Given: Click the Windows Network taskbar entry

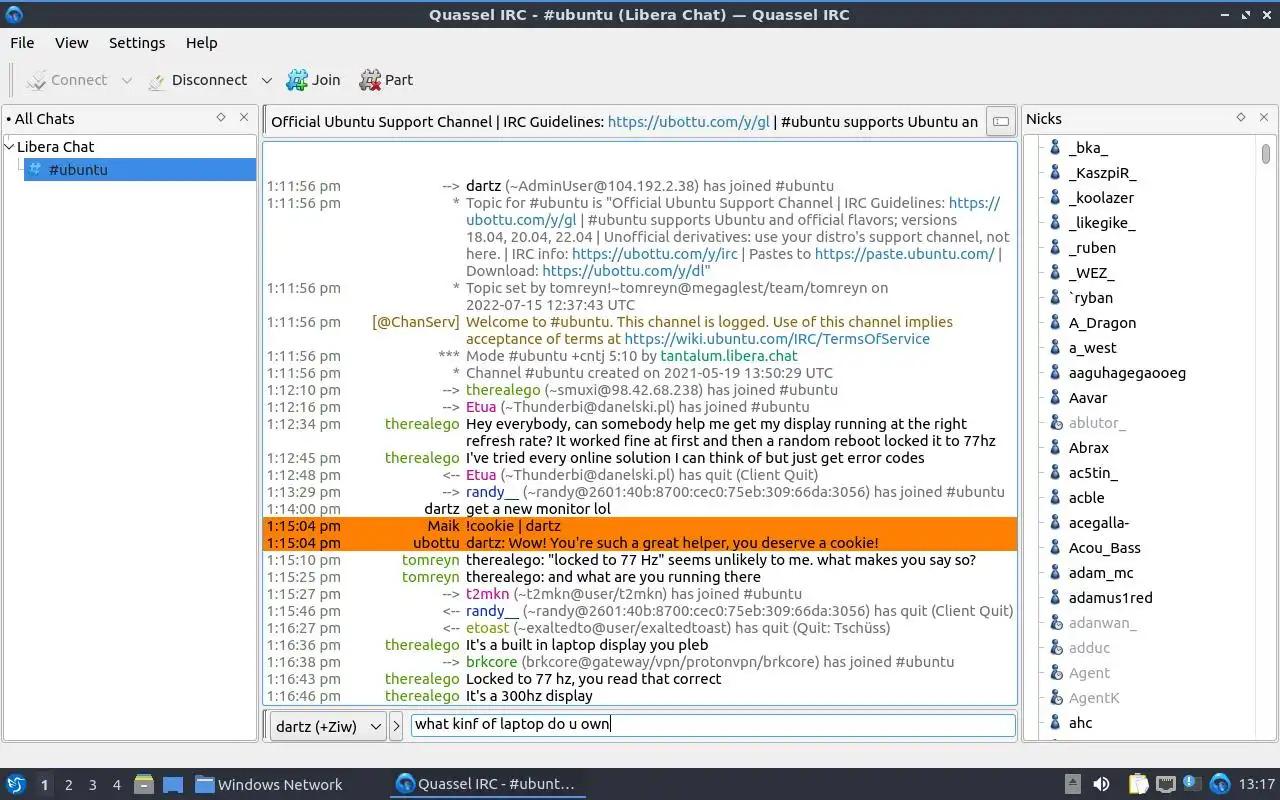Looking at the screenshot, I should coord(269,785).
